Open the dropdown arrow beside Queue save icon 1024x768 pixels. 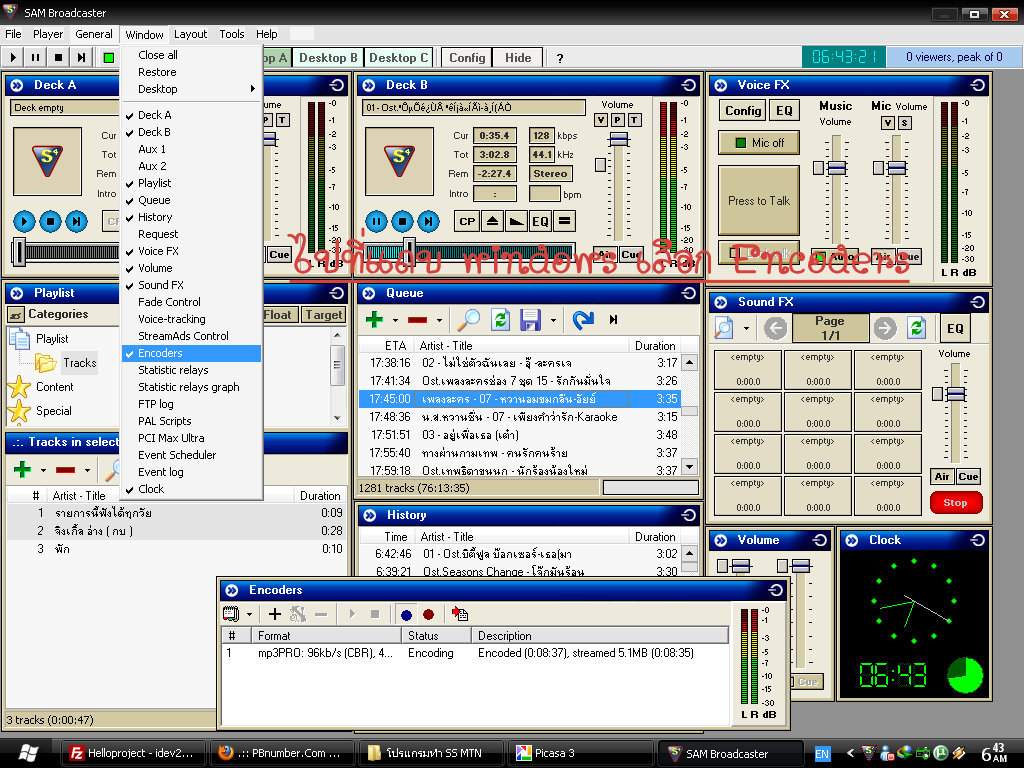pos(553,321)
